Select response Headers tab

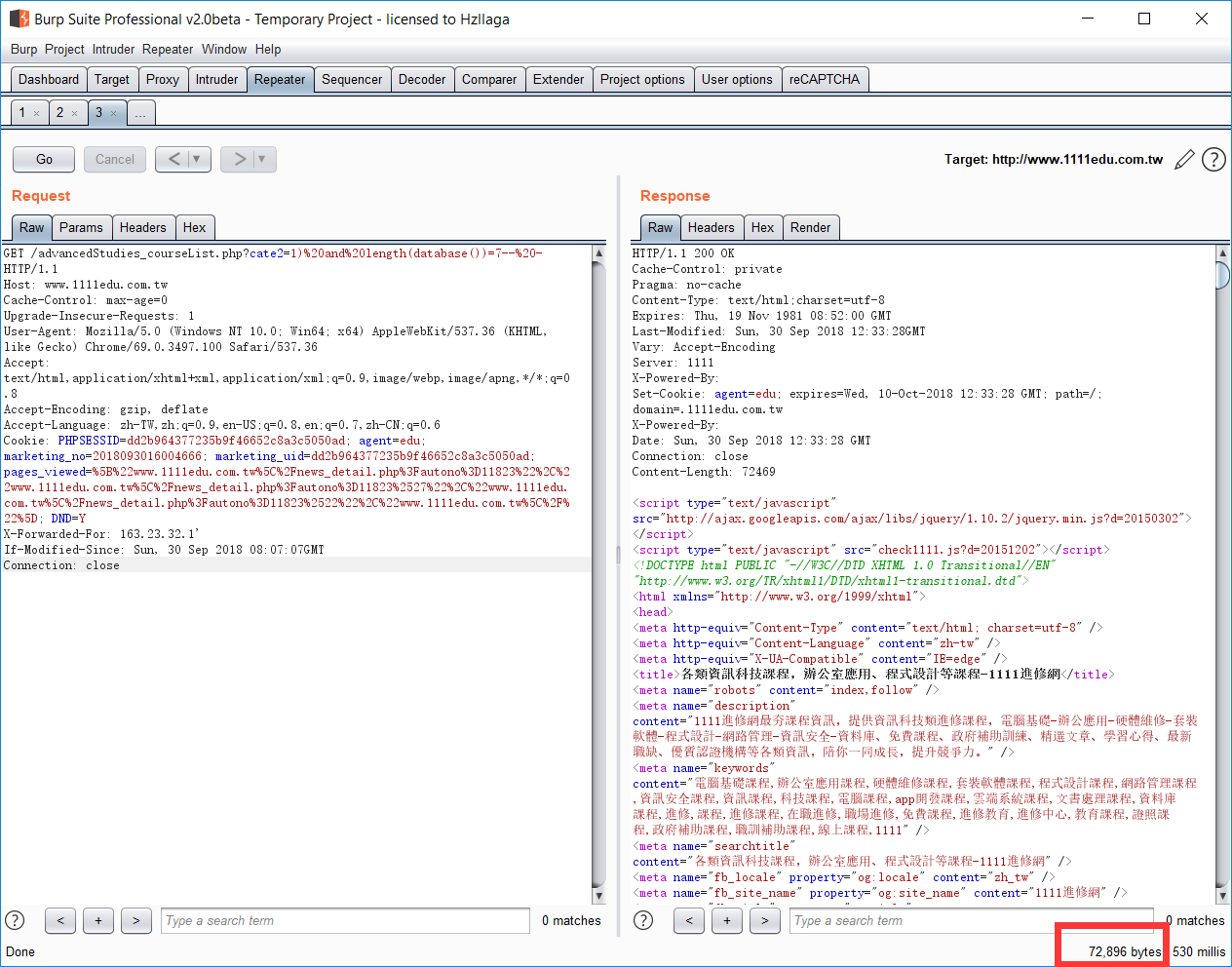coord(711,227)
